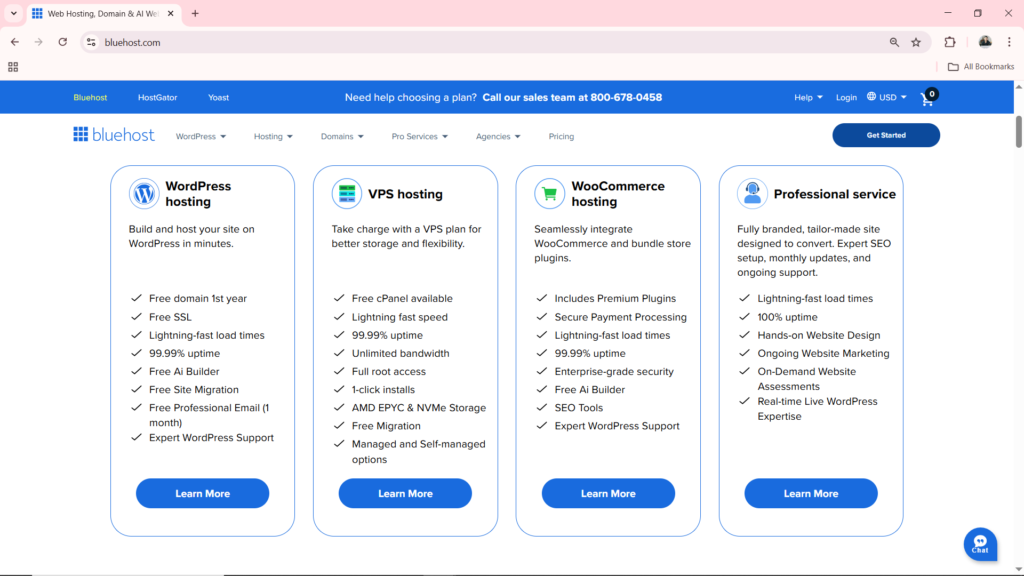Click the Get Started button
1024x576 pixels.
(x=885, y=134)
